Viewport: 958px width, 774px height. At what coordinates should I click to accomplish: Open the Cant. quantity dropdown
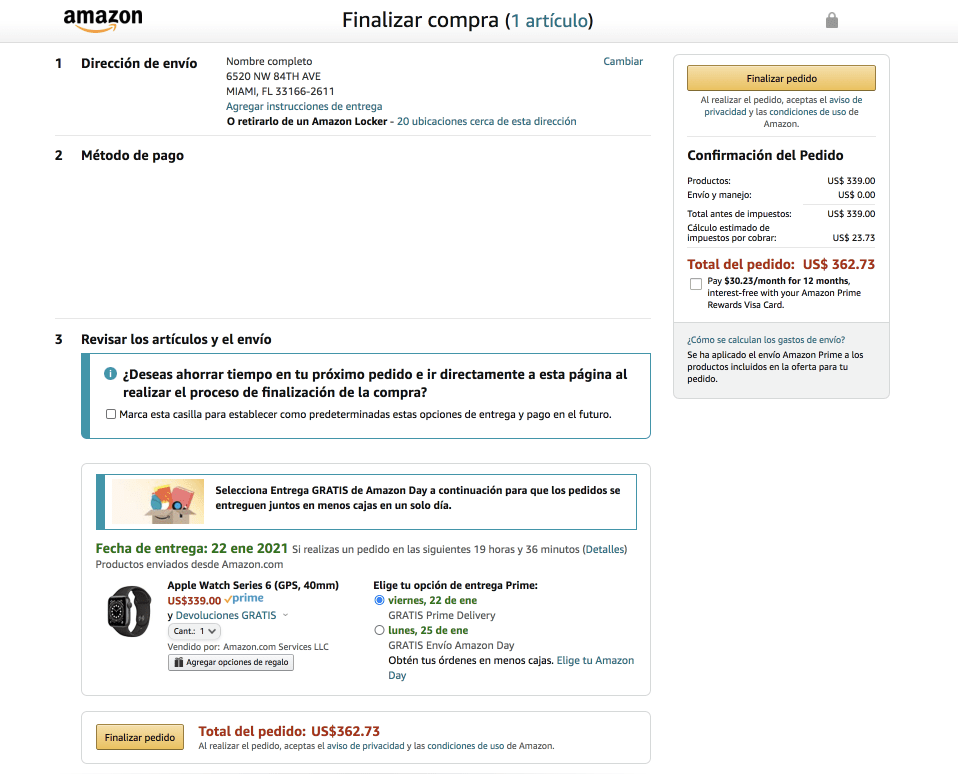tap(193, 630)
